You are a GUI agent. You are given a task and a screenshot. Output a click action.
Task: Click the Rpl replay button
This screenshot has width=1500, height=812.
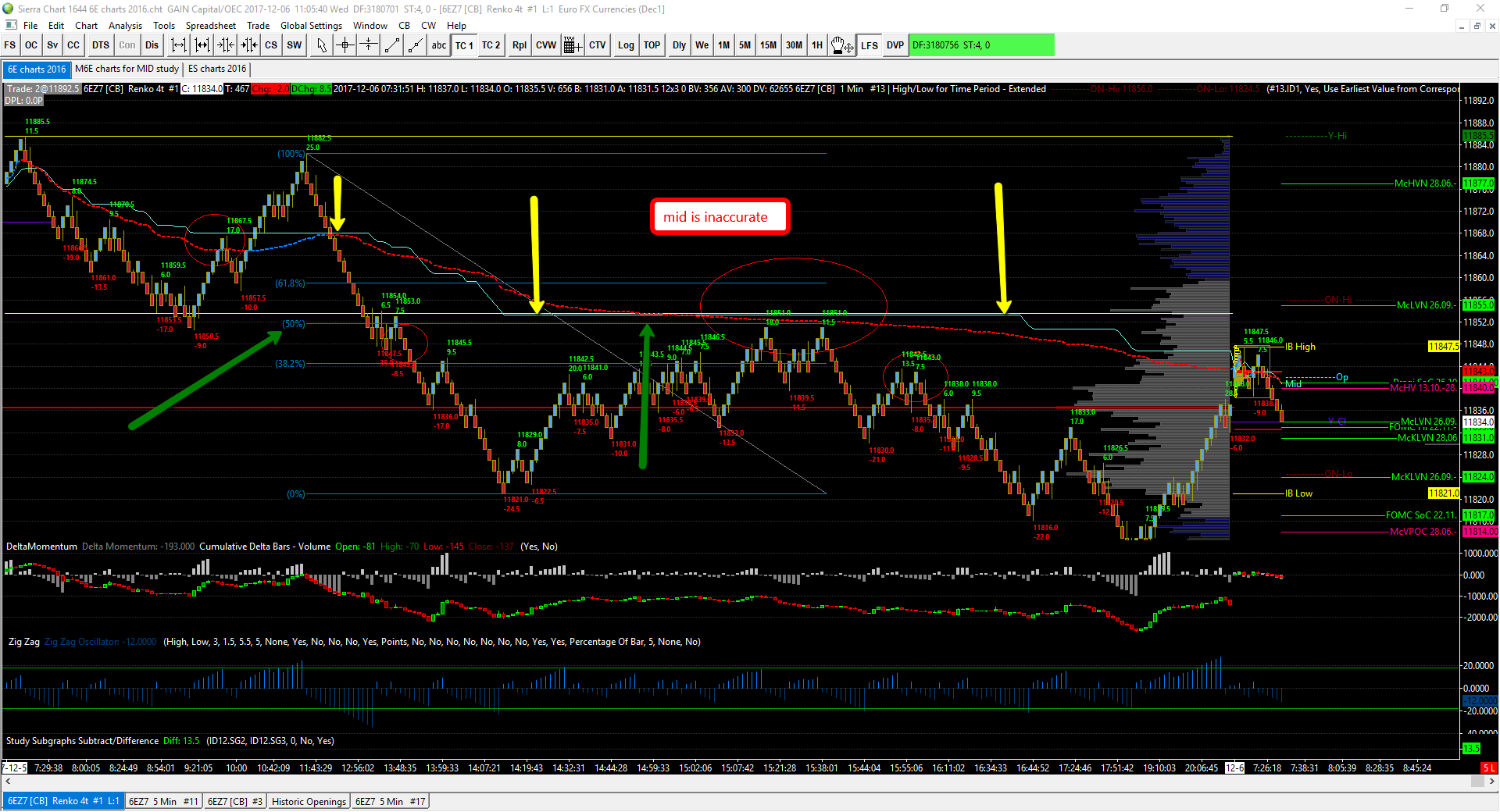(x=520, y=45)
